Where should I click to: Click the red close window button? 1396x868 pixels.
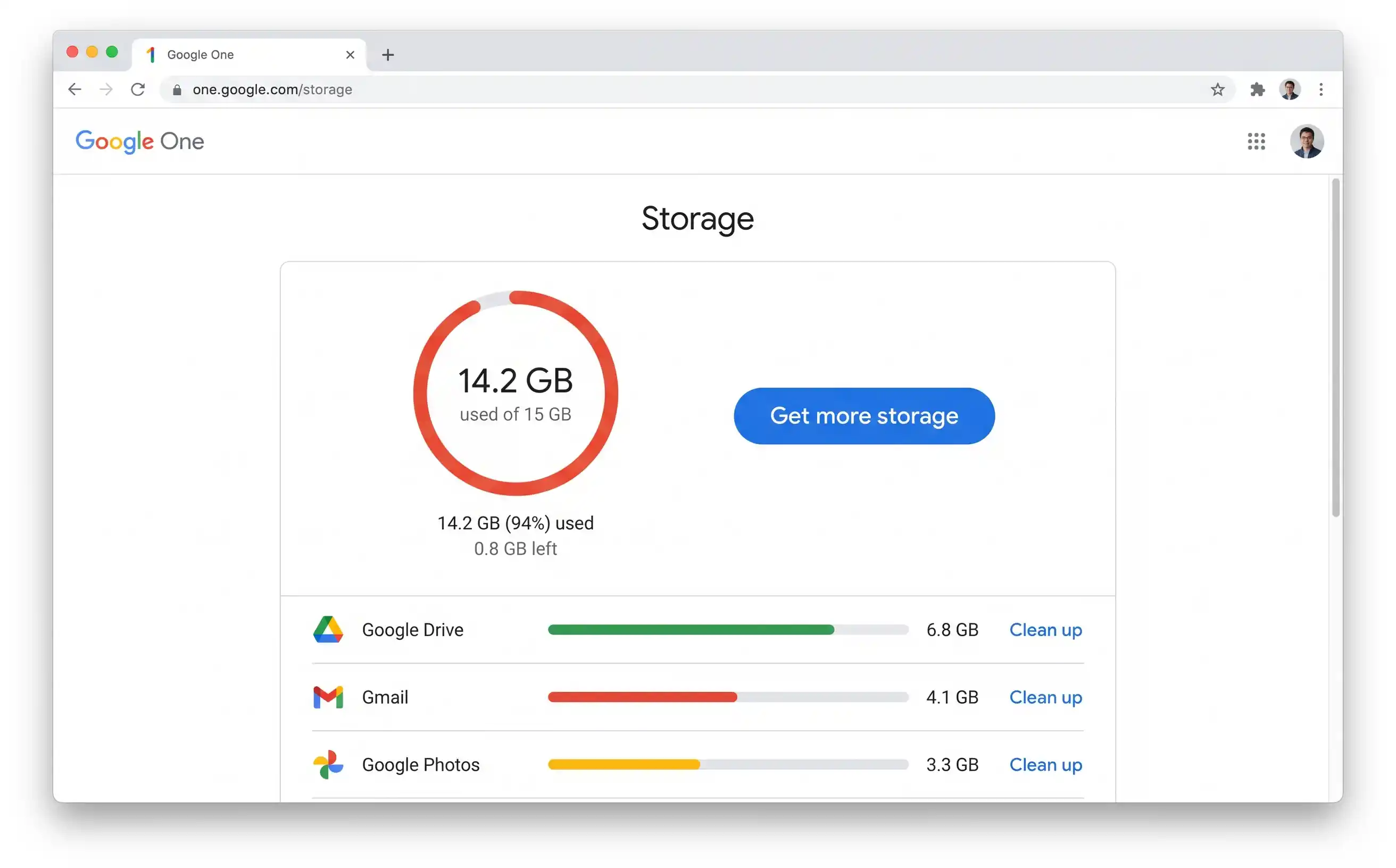(x=72, y=52)
